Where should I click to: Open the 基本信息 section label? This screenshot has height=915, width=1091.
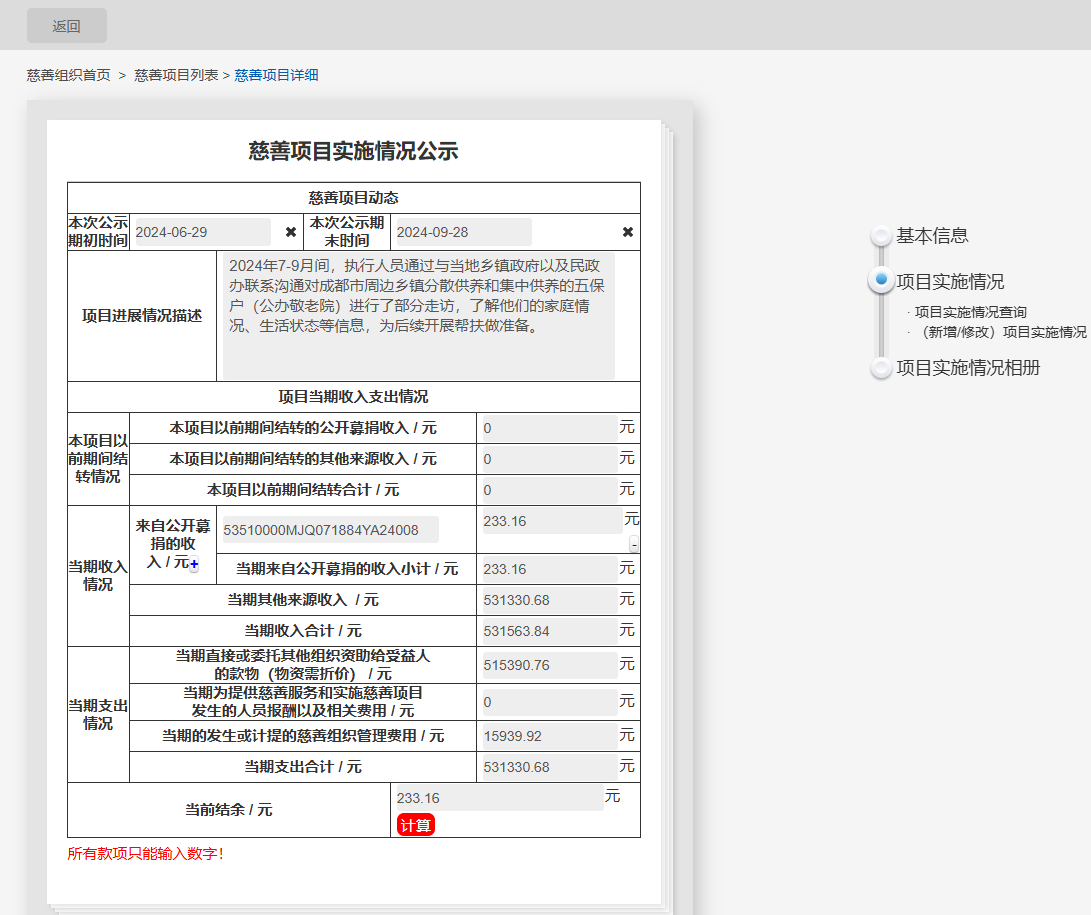[932, 236]
